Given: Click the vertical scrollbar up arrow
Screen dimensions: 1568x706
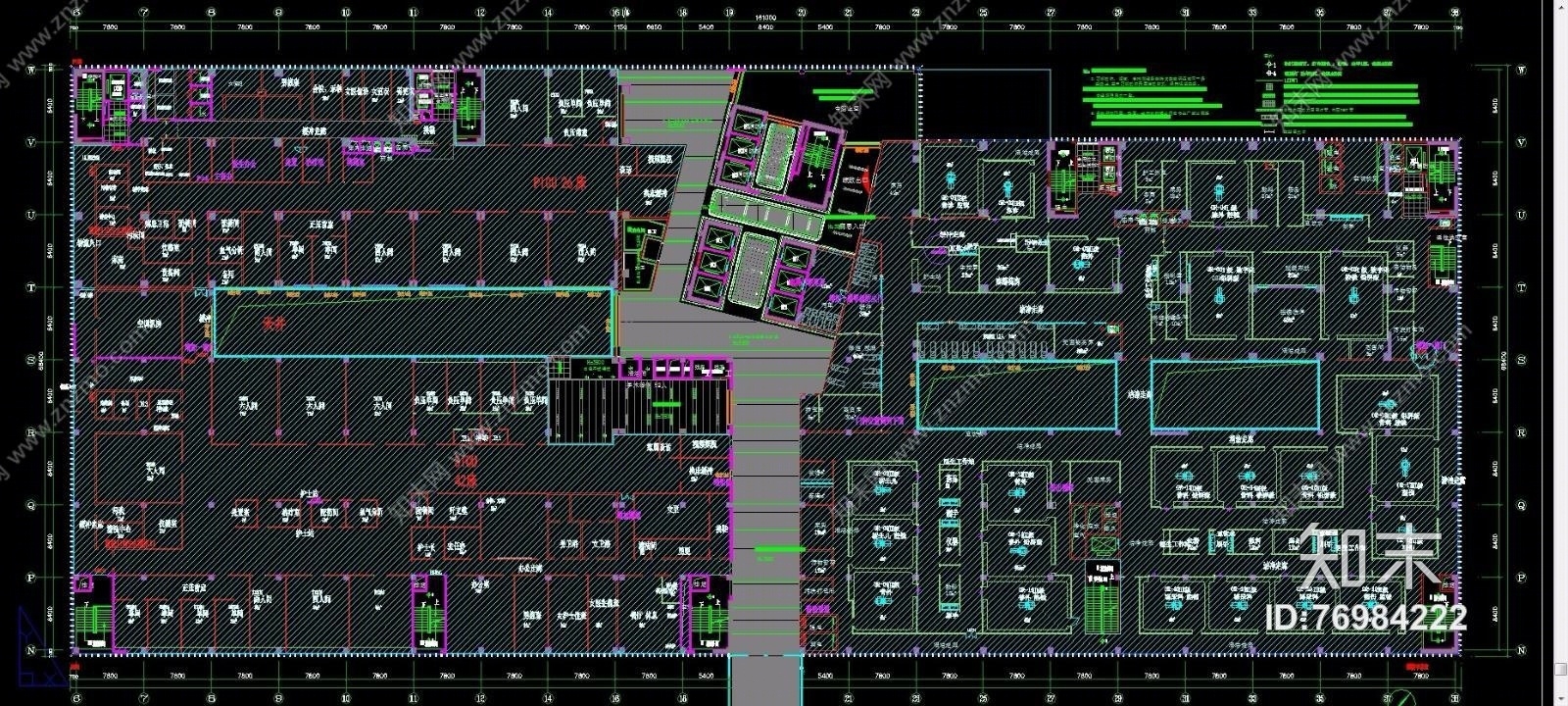Looking at the screenshot, I should (x=1560, y=7).
